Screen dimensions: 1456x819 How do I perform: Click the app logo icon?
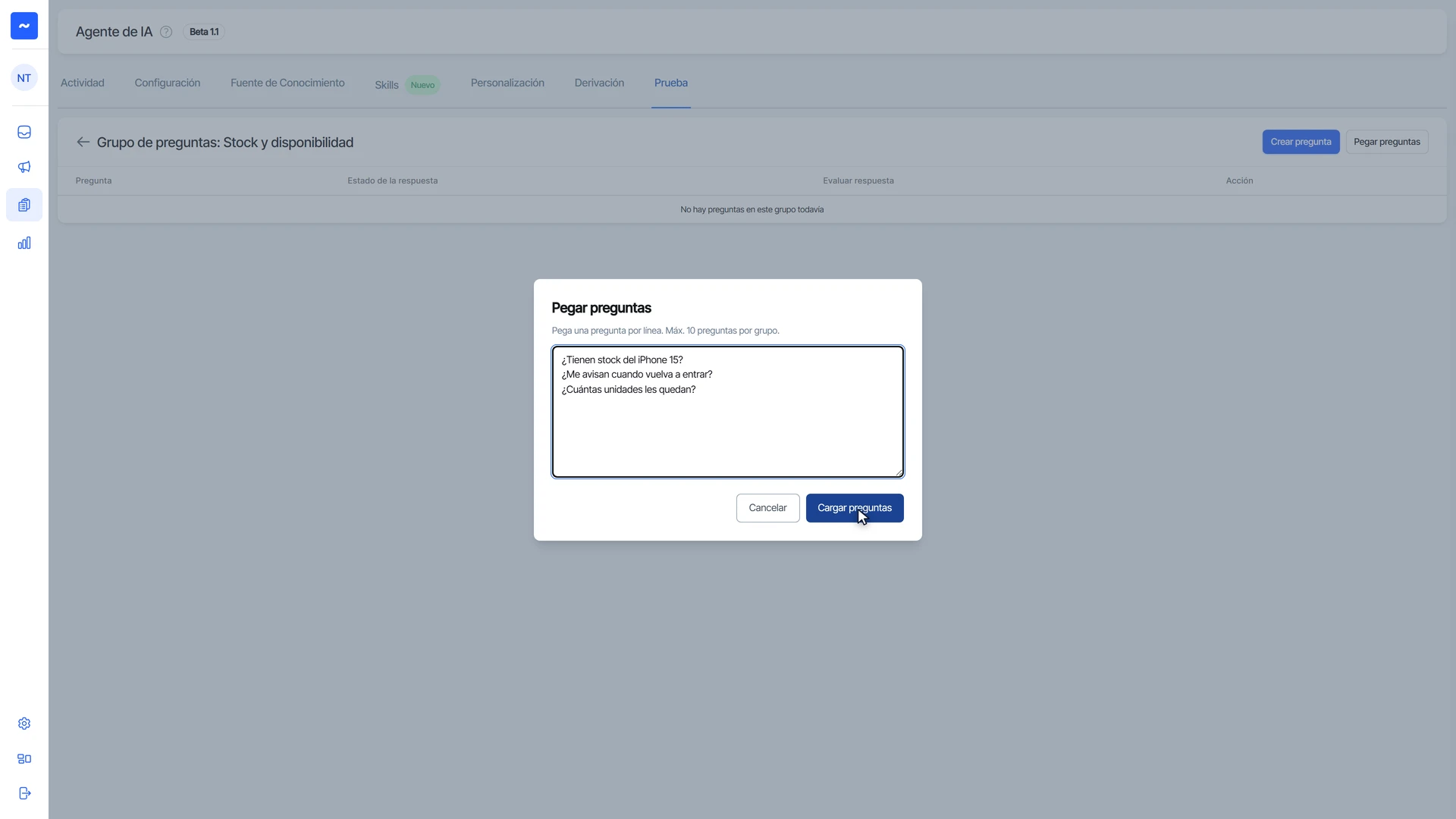24,26
